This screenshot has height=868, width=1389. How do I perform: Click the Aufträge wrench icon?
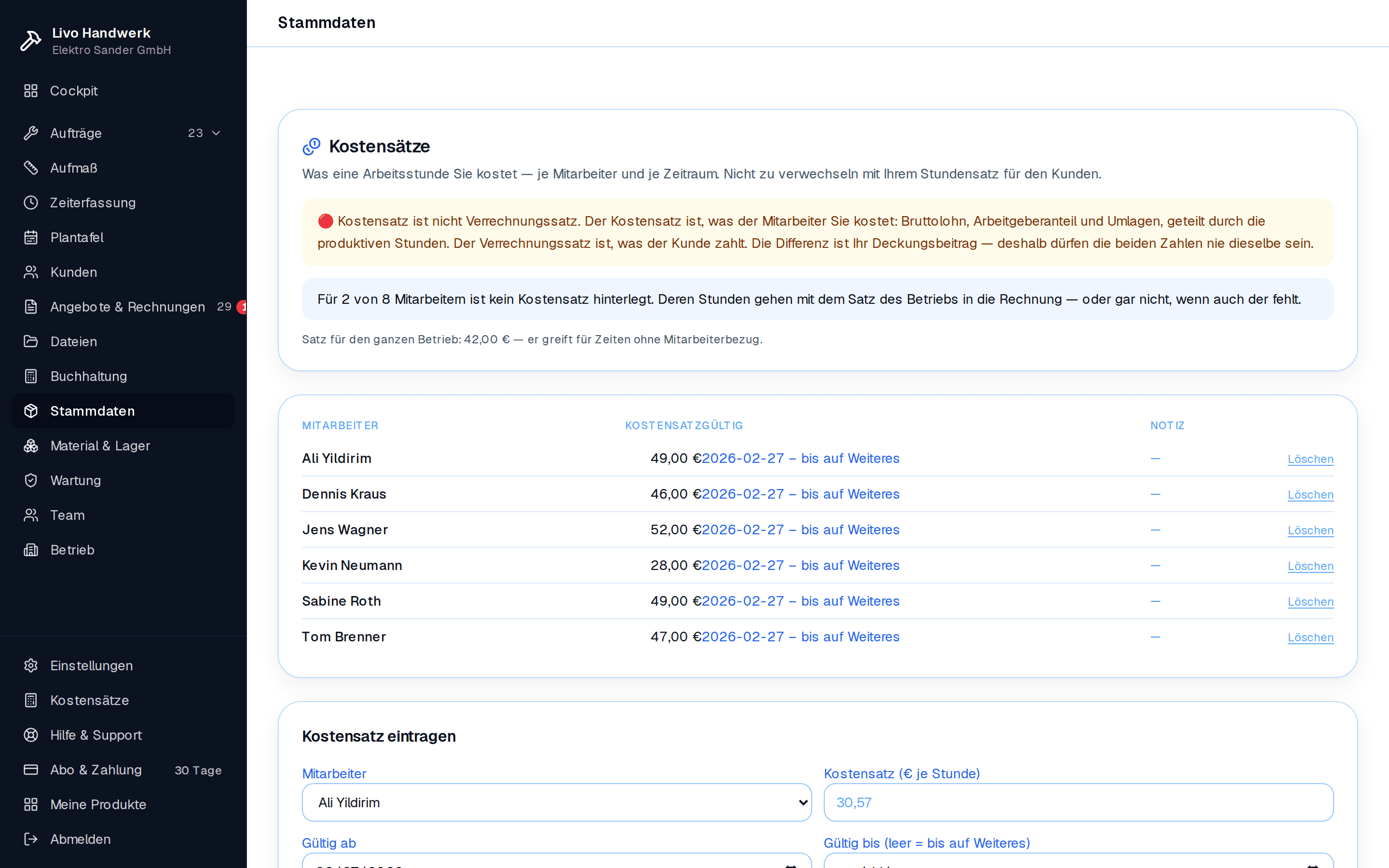coord(31,133)
